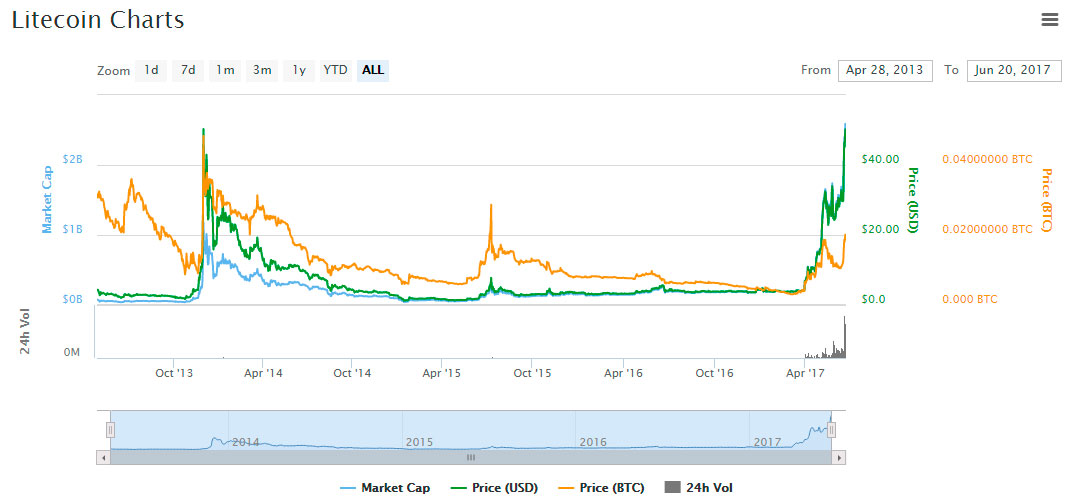Viewport: 1065px width, 500px height.
Task: Click the Oct '15 axis label
Action: tap(532, 372)
